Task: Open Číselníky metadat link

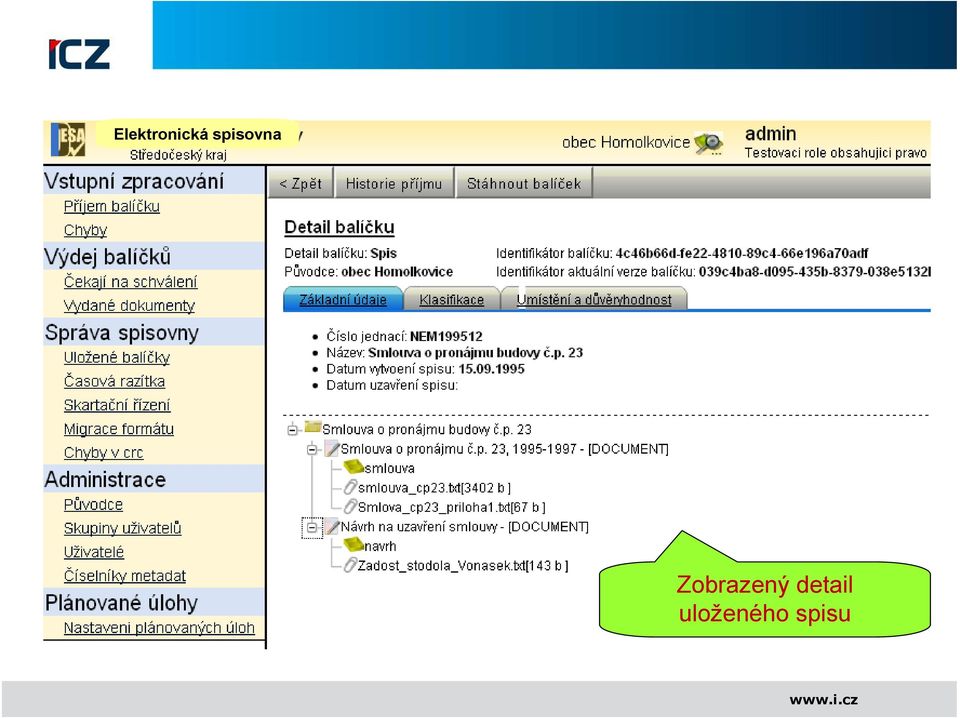Action: (124, 576)
